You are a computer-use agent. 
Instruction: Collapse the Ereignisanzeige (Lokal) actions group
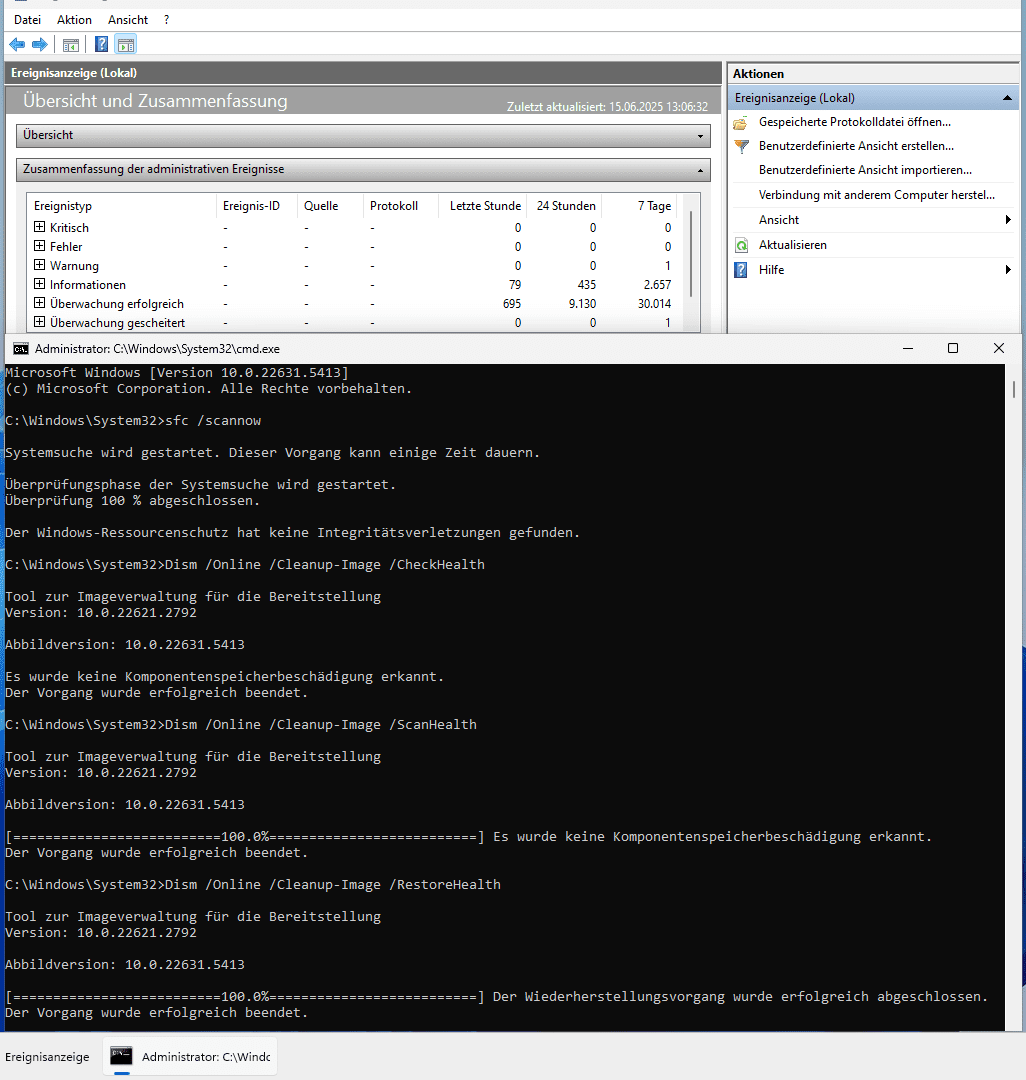[1007, 98]
